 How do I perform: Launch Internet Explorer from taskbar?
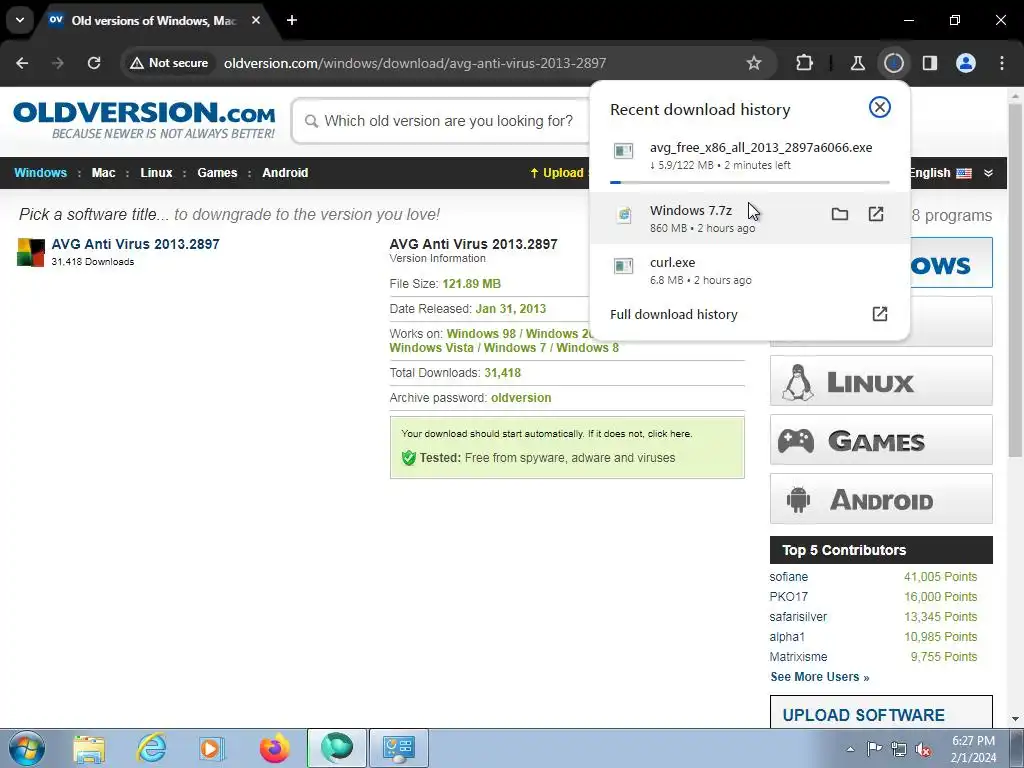click(x=151, y=748)
